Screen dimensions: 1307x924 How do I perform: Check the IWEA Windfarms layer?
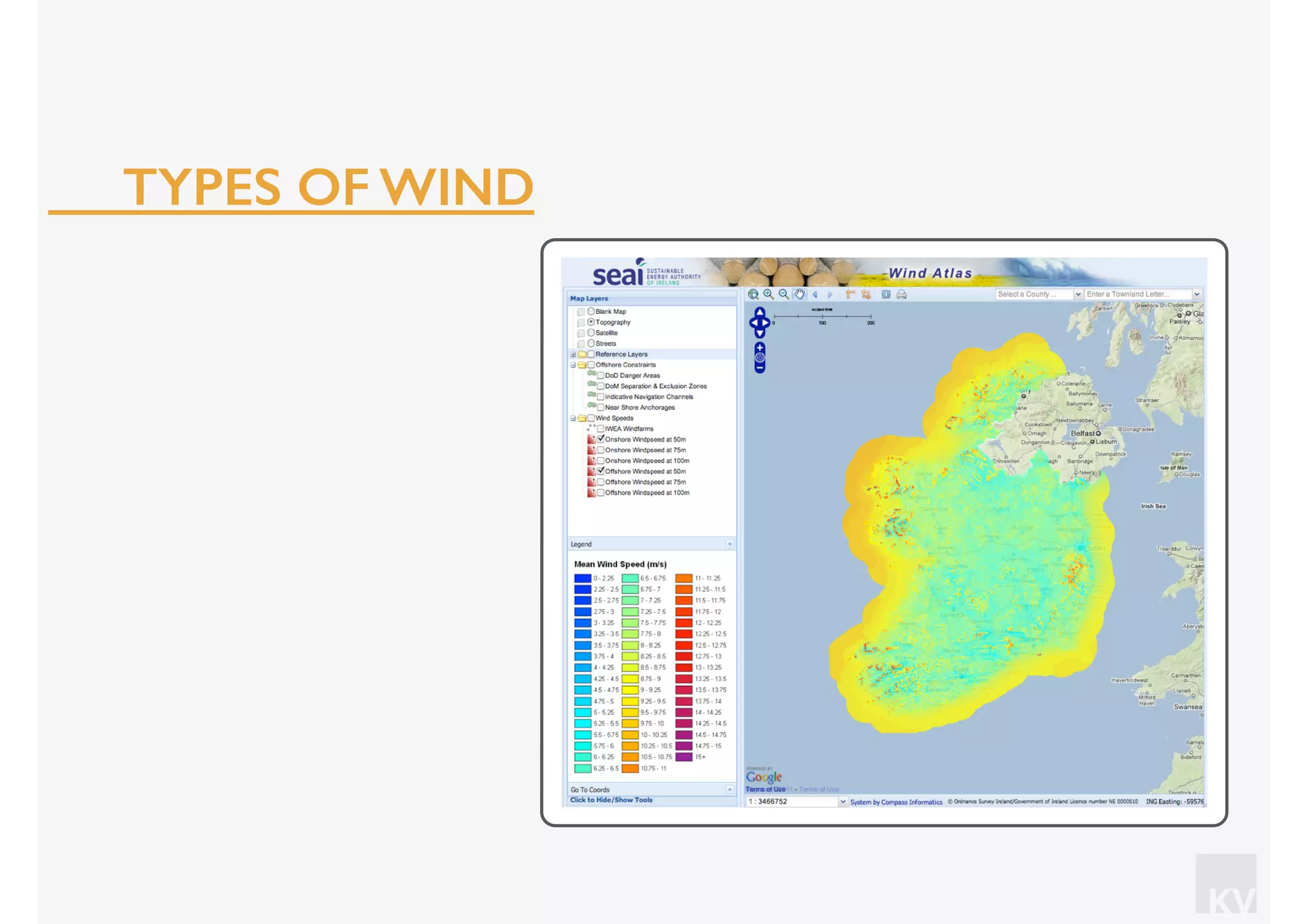(x=601, y=429)
